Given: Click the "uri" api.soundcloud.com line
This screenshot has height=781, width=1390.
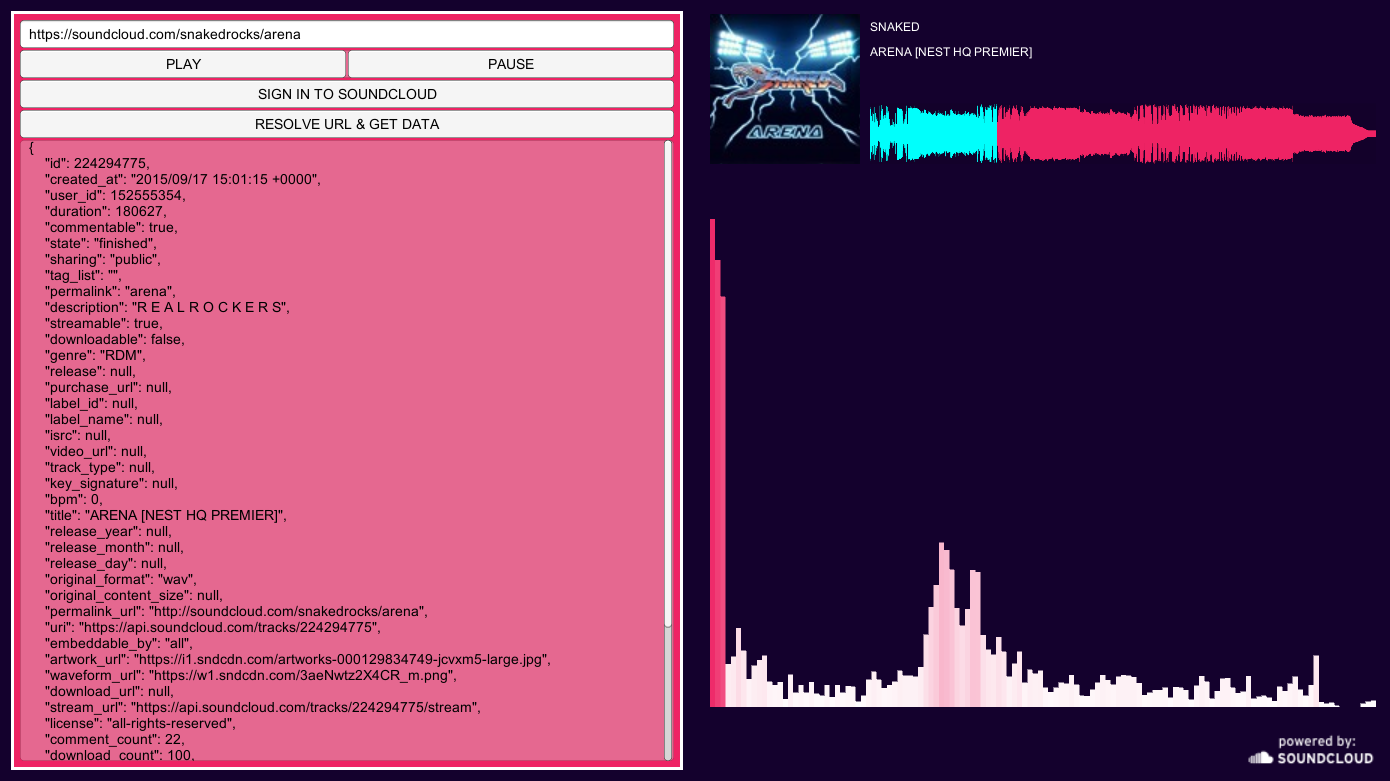Looking at the screenshot, I should click(x=213, y=627).
